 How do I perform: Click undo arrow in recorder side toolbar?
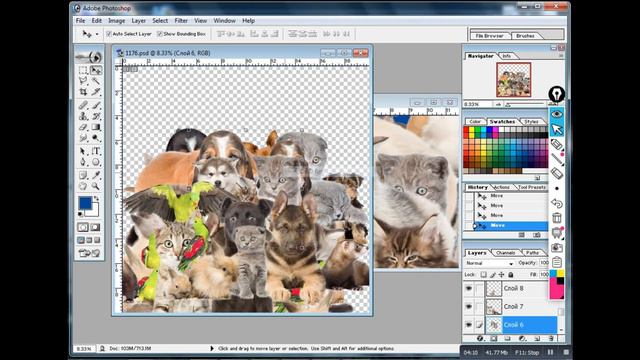tap(557, 203)
